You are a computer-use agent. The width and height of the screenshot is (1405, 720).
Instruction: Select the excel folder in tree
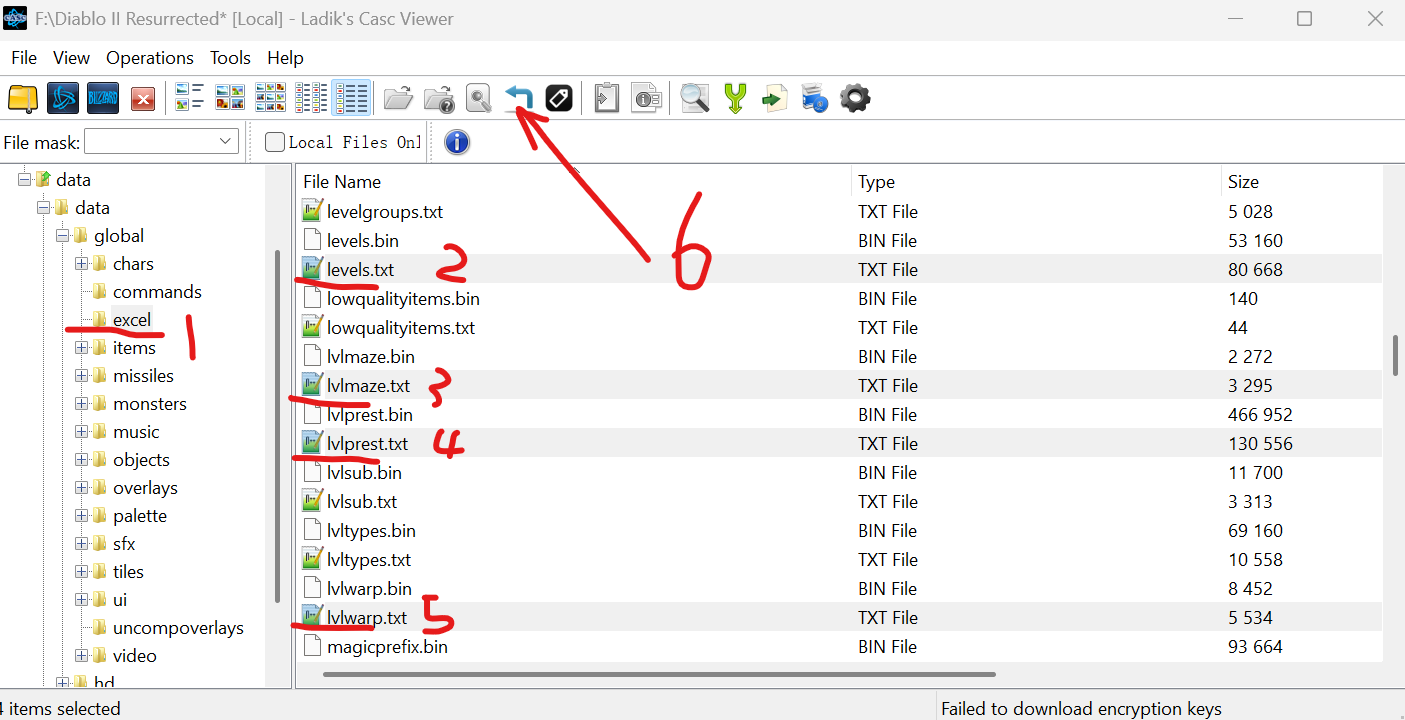click(132, 320)
